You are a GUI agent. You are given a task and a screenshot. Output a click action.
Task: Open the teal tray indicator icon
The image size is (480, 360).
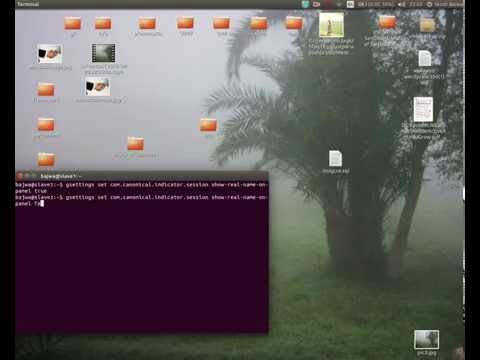[x=305, y=4]
